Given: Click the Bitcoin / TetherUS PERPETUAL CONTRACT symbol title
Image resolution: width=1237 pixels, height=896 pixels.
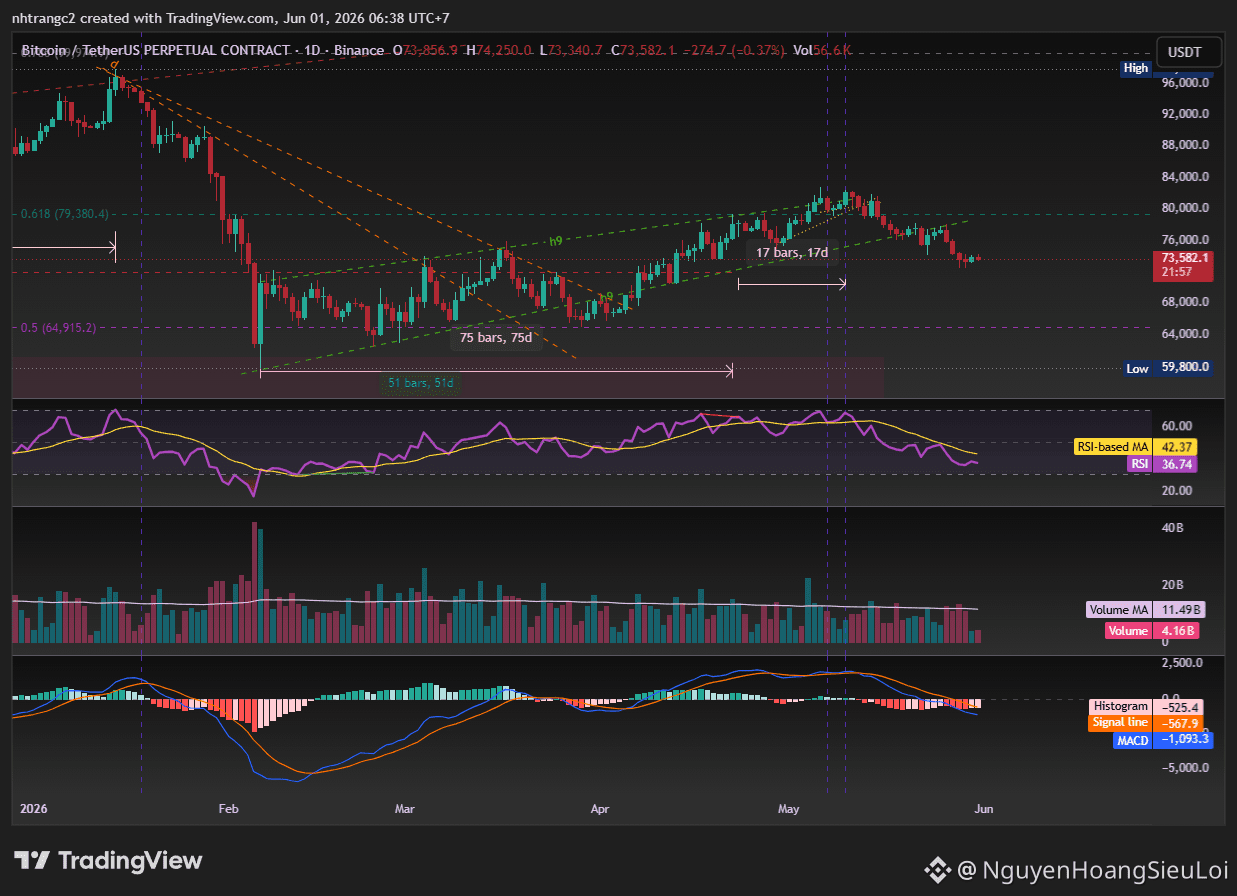Looking at the screenshot, I should pos(156,50).
